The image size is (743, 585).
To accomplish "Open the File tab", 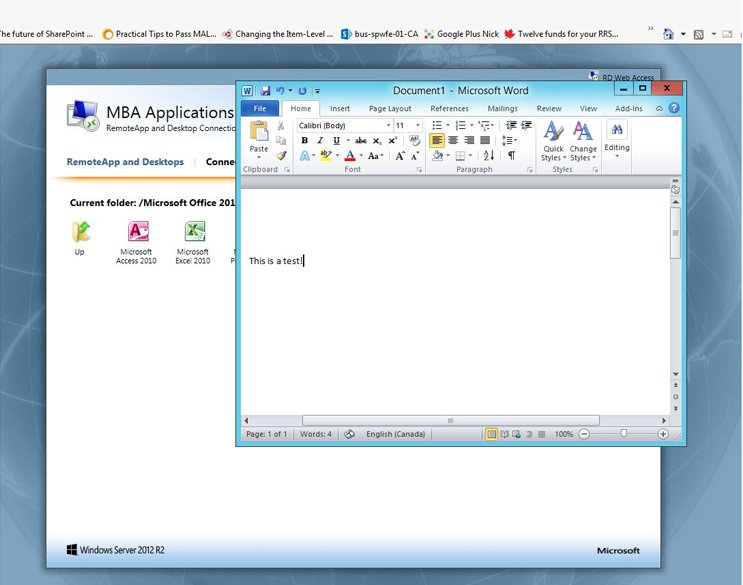I will [260, 108].
